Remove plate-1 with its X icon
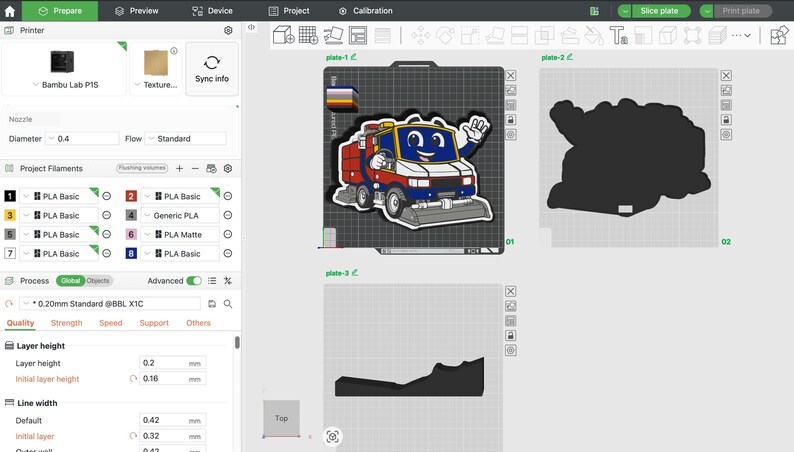 pyautogui.click(x=511, y=75)
